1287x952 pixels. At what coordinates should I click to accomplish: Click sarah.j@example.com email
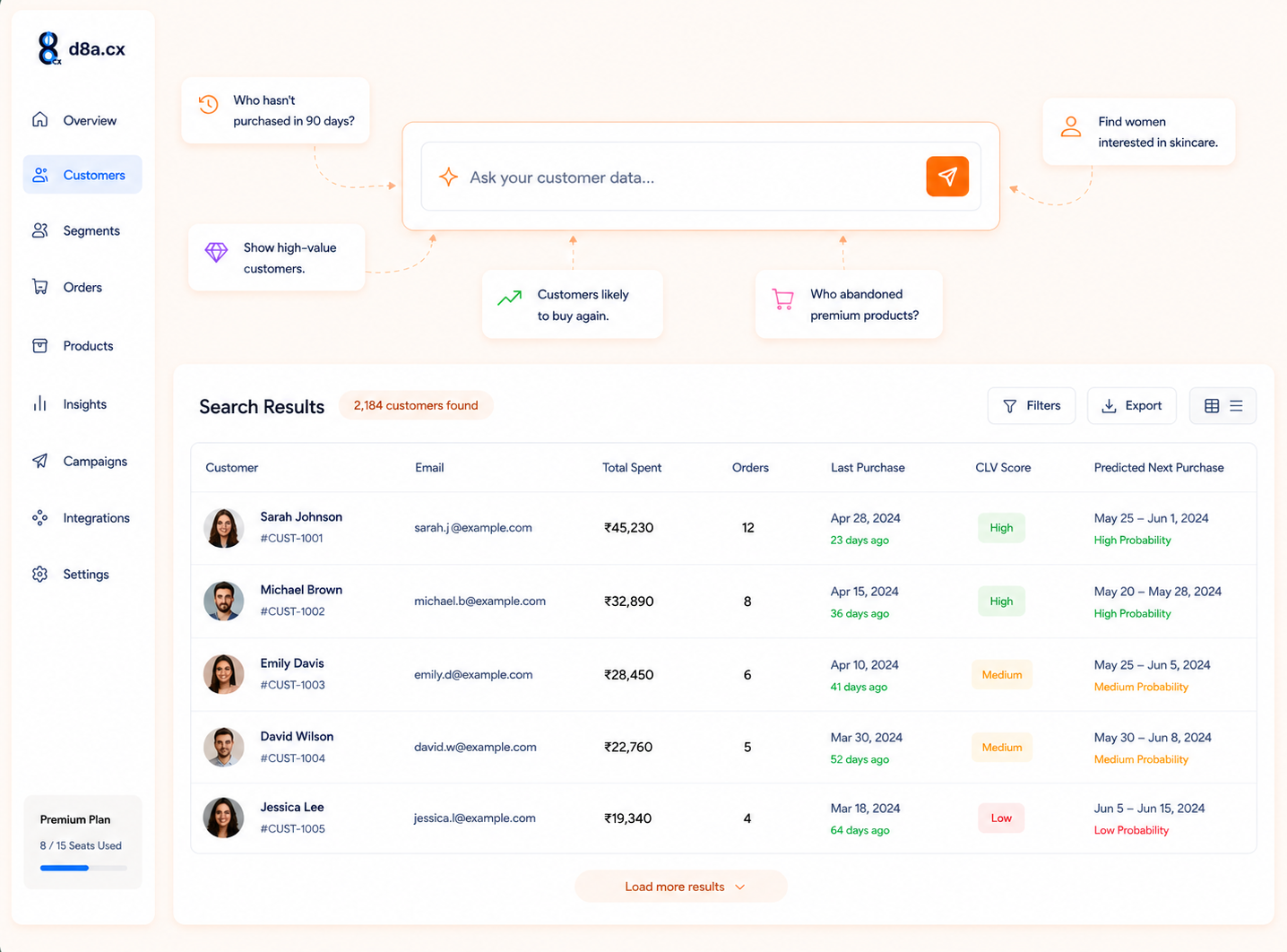(473, 528)
